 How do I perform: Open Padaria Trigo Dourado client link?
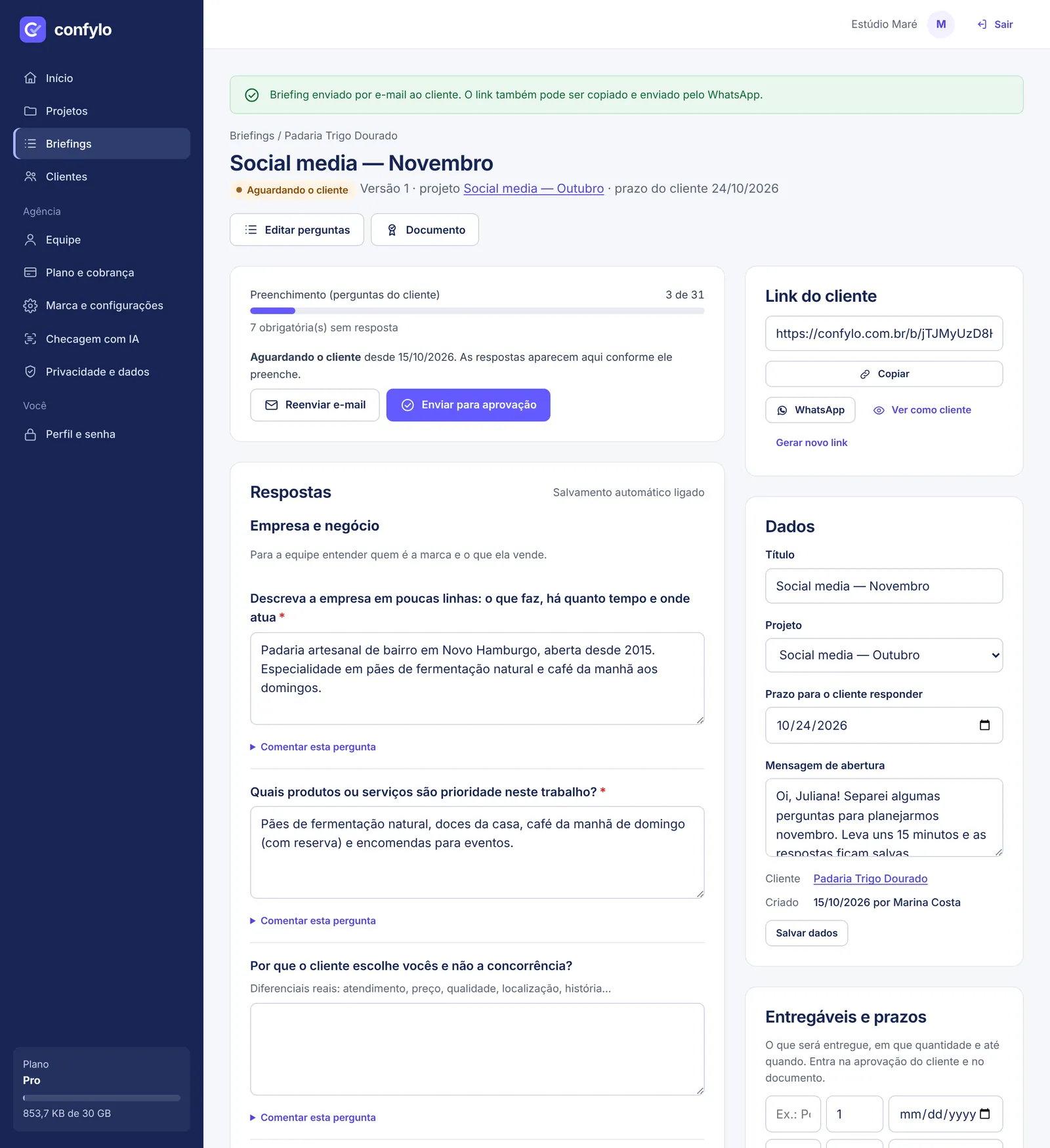(x=870, y=879)
